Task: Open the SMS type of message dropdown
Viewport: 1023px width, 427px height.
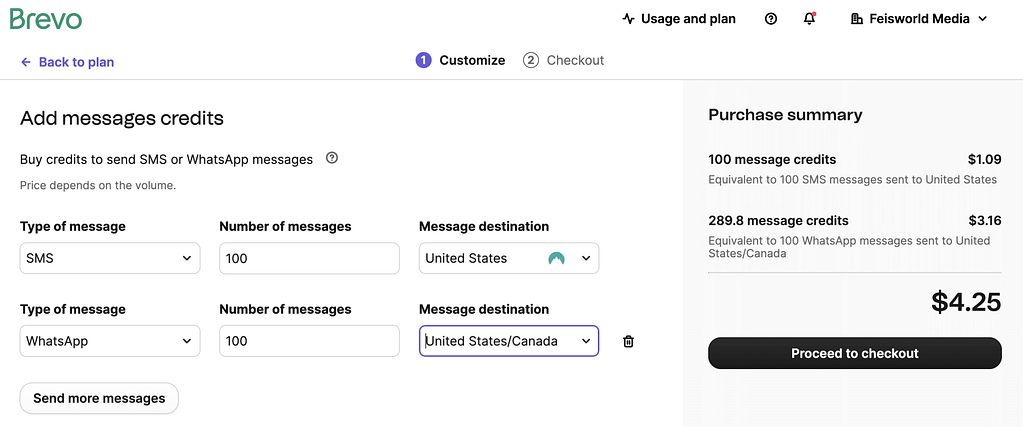Action: (x=110, y=258)
